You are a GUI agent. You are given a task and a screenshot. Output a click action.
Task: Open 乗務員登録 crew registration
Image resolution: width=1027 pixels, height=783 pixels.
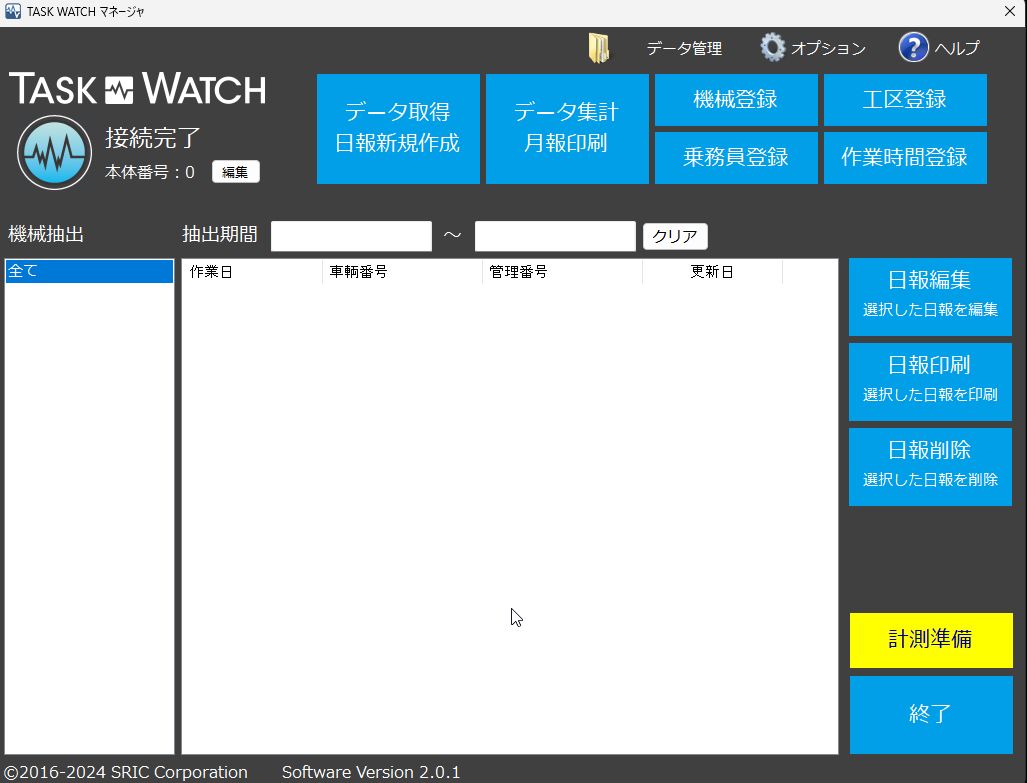pyautogui.click(x=735, y=158)
